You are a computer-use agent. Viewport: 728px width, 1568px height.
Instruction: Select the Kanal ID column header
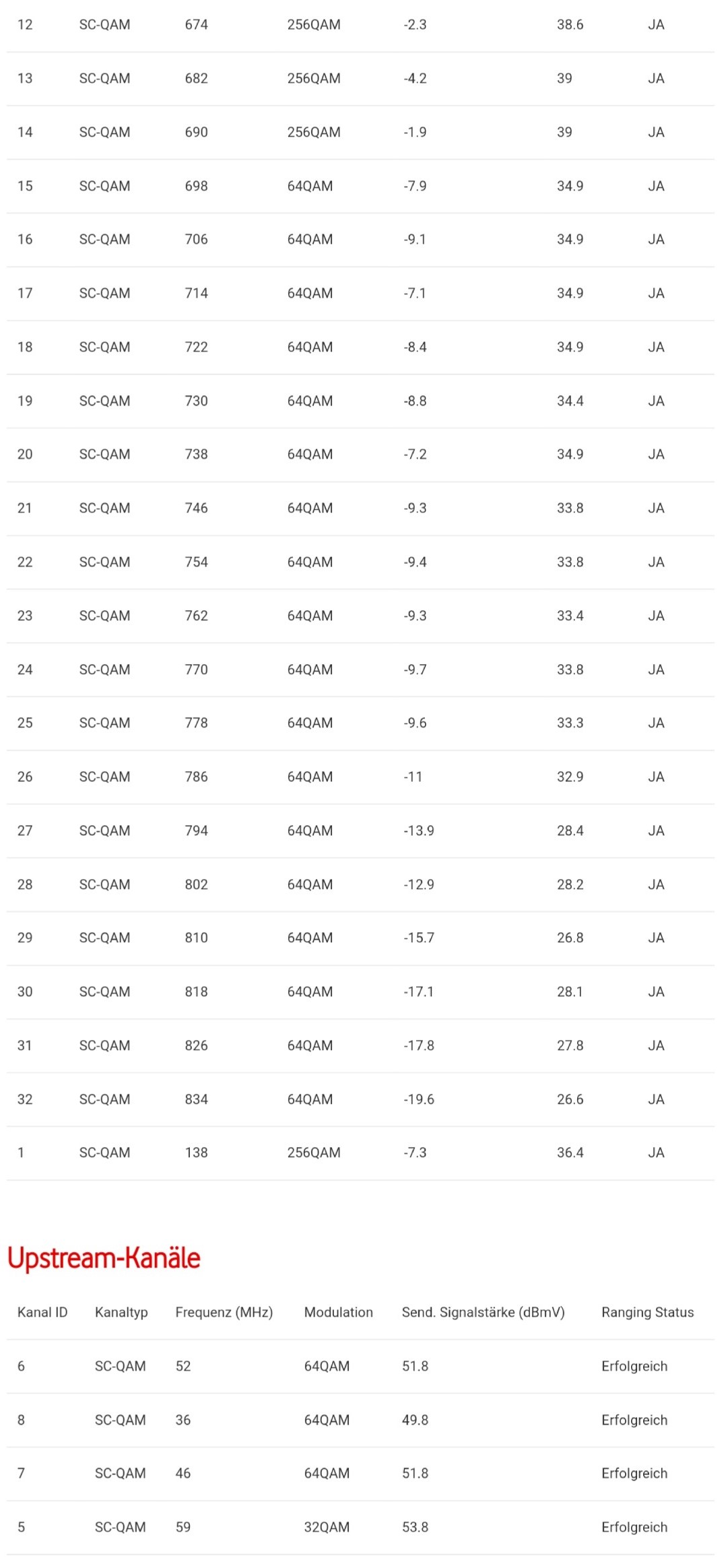click(x=42, y=1312)
